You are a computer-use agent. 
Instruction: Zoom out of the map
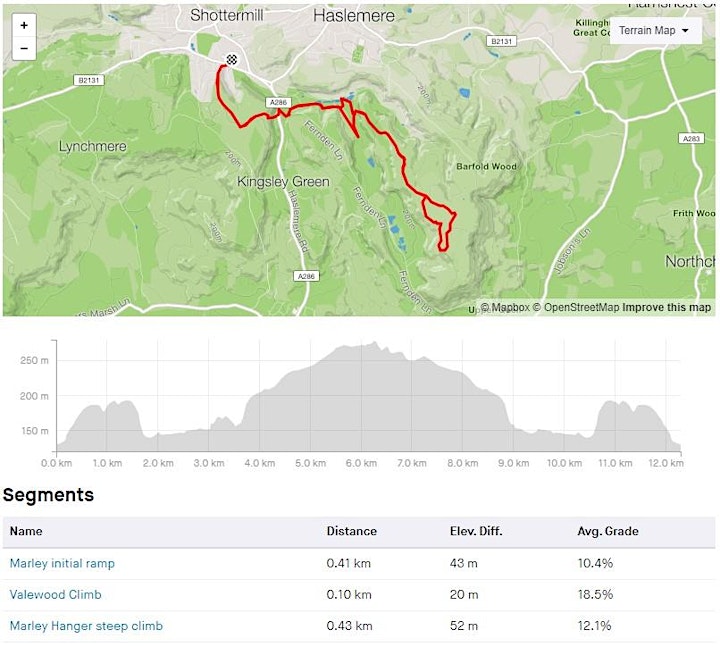click(24, 49)
